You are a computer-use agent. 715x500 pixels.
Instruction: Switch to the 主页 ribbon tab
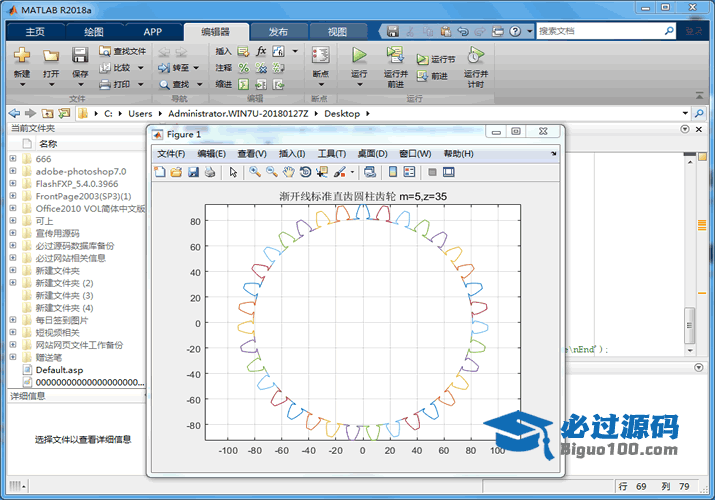[x=35, y=32]
